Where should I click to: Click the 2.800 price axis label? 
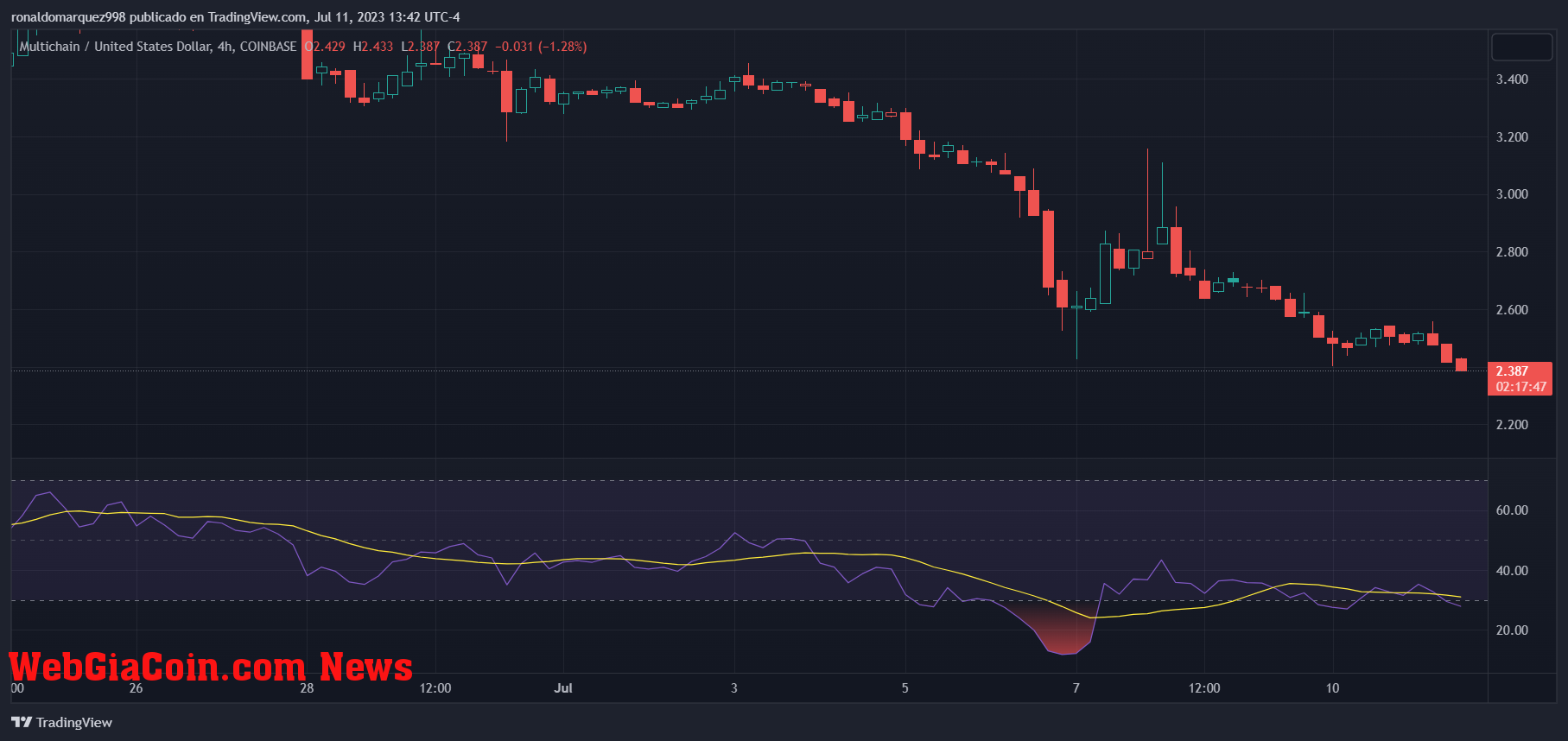click(1512, 252)
